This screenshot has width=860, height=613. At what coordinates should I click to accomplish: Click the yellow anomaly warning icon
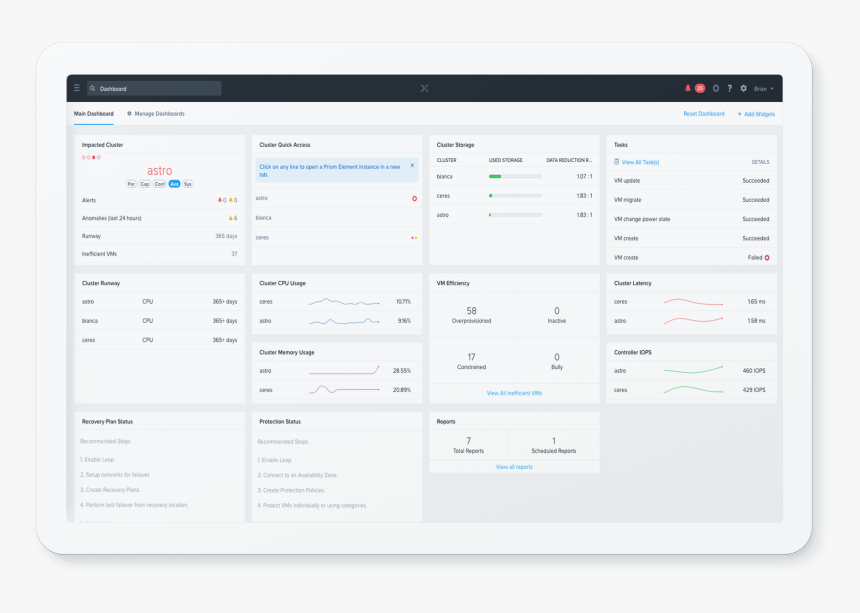click(x=230, y=218)
